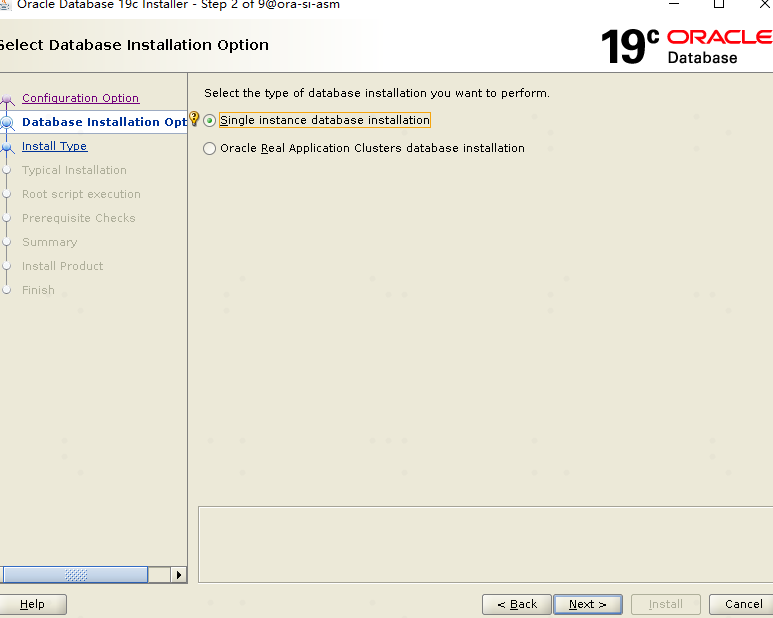Click the installer title bar app icon
The image size is (773, 618).
(x=5, y=4)
